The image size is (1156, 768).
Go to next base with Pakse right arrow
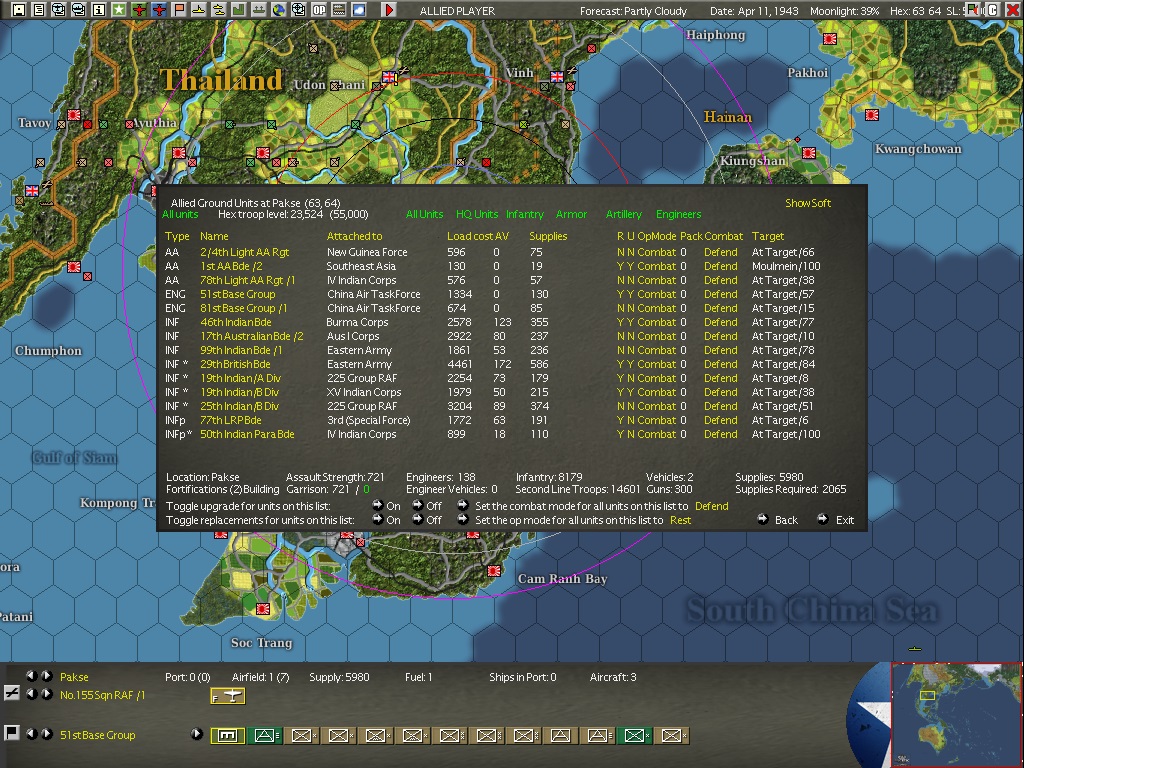tap(46, 675)
